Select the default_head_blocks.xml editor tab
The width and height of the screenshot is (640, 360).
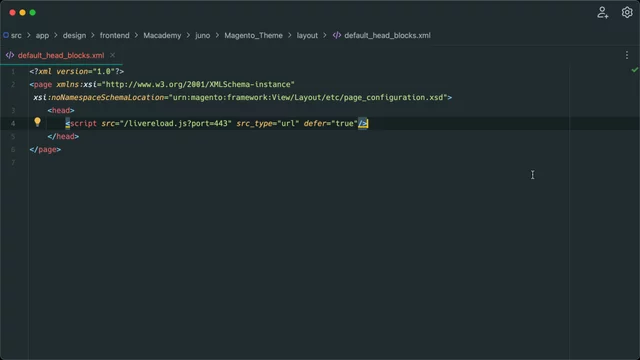coord(61,56)
